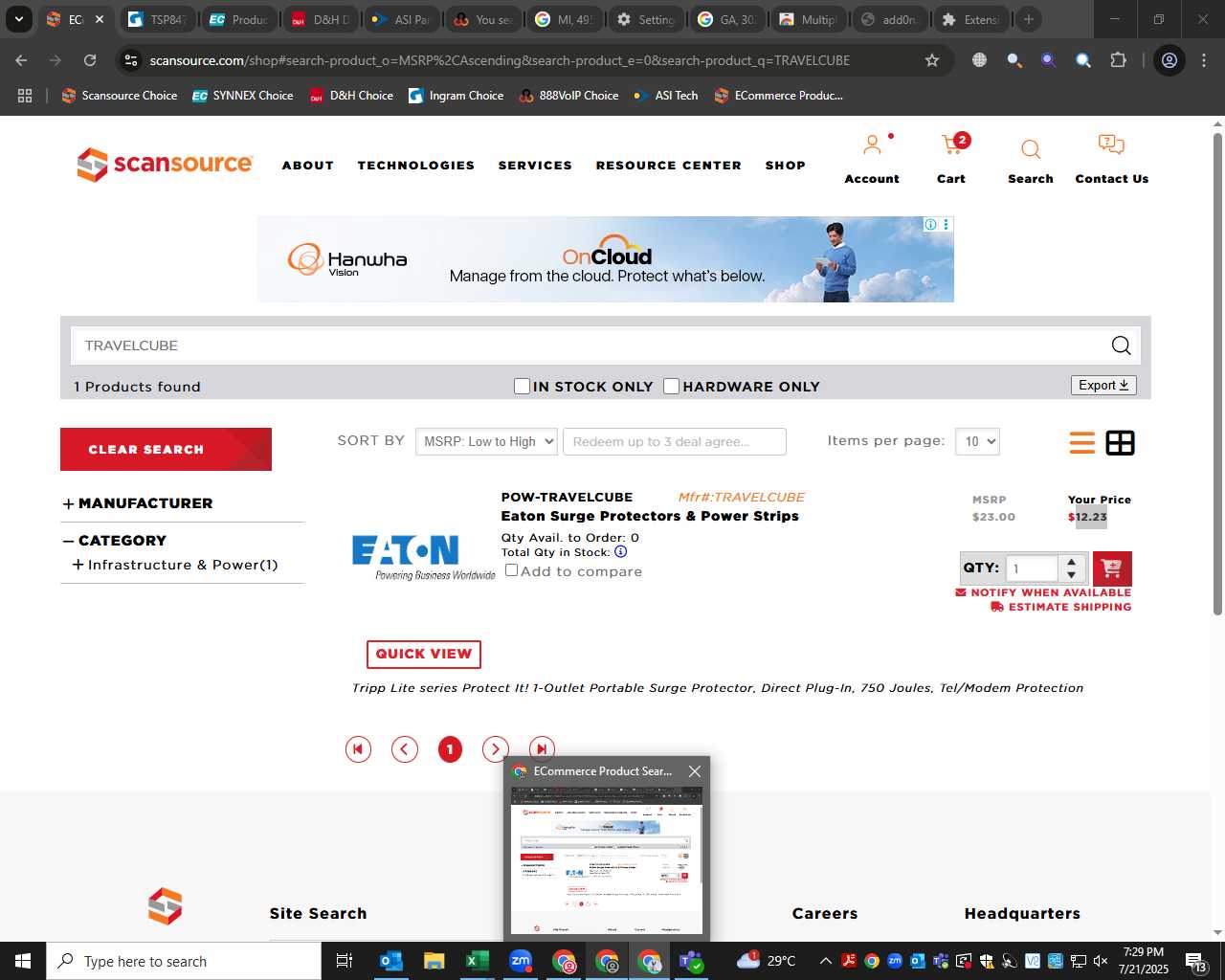Click Redeem deal agreement input field
The height and width of the screenshot is (980, 1225).
pyautogui.click(x=675, y=441)
